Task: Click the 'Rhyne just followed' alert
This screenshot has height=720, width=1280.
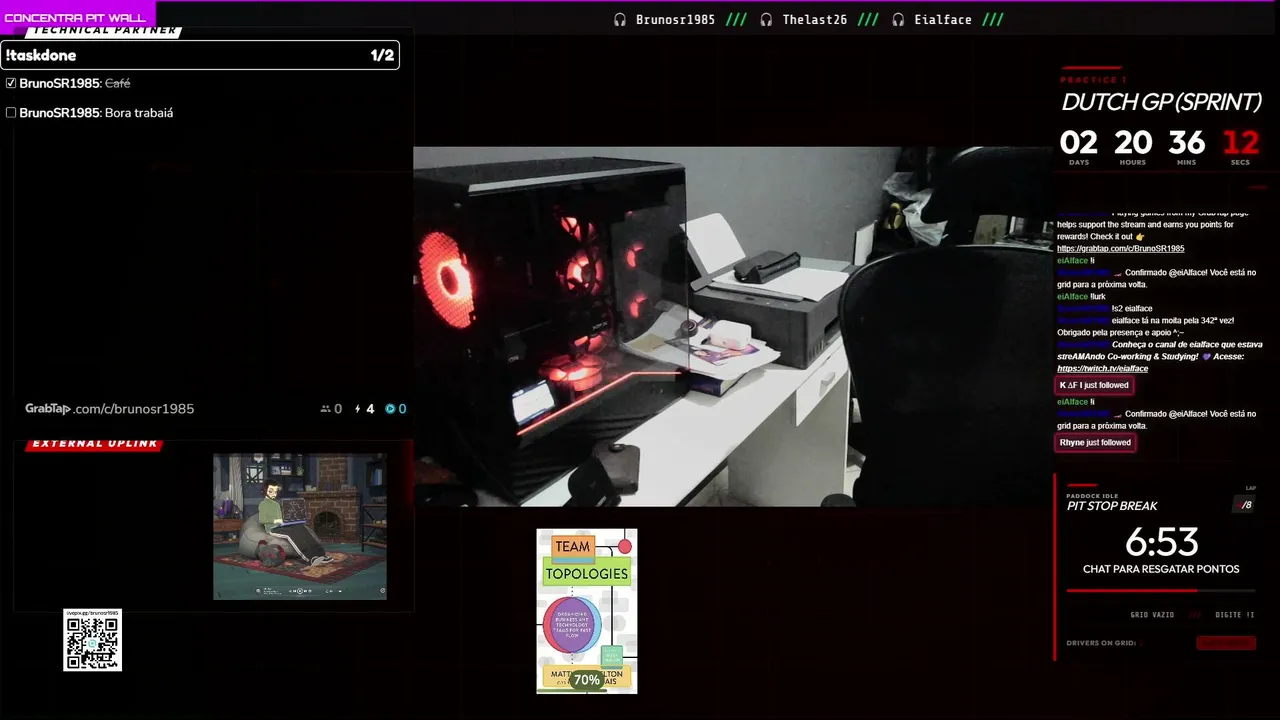Action: [x=1095, y=442]
